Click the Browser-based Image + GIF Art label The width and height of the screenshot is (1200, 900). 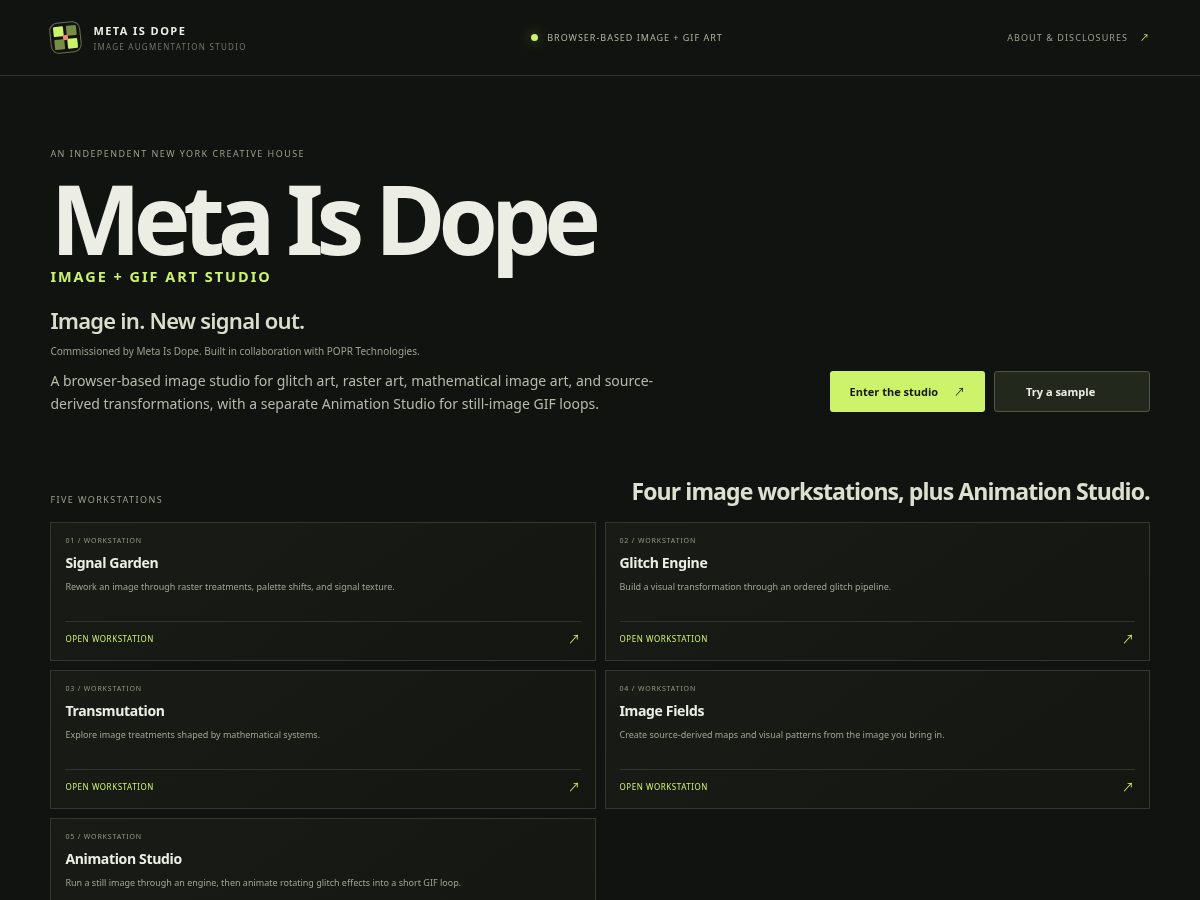pos(634,38)
